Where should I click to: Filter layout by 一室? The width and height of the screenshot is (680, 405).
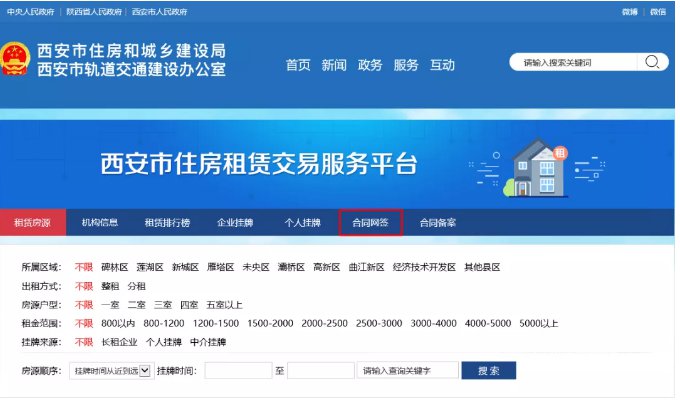click(x=110, y=305)
